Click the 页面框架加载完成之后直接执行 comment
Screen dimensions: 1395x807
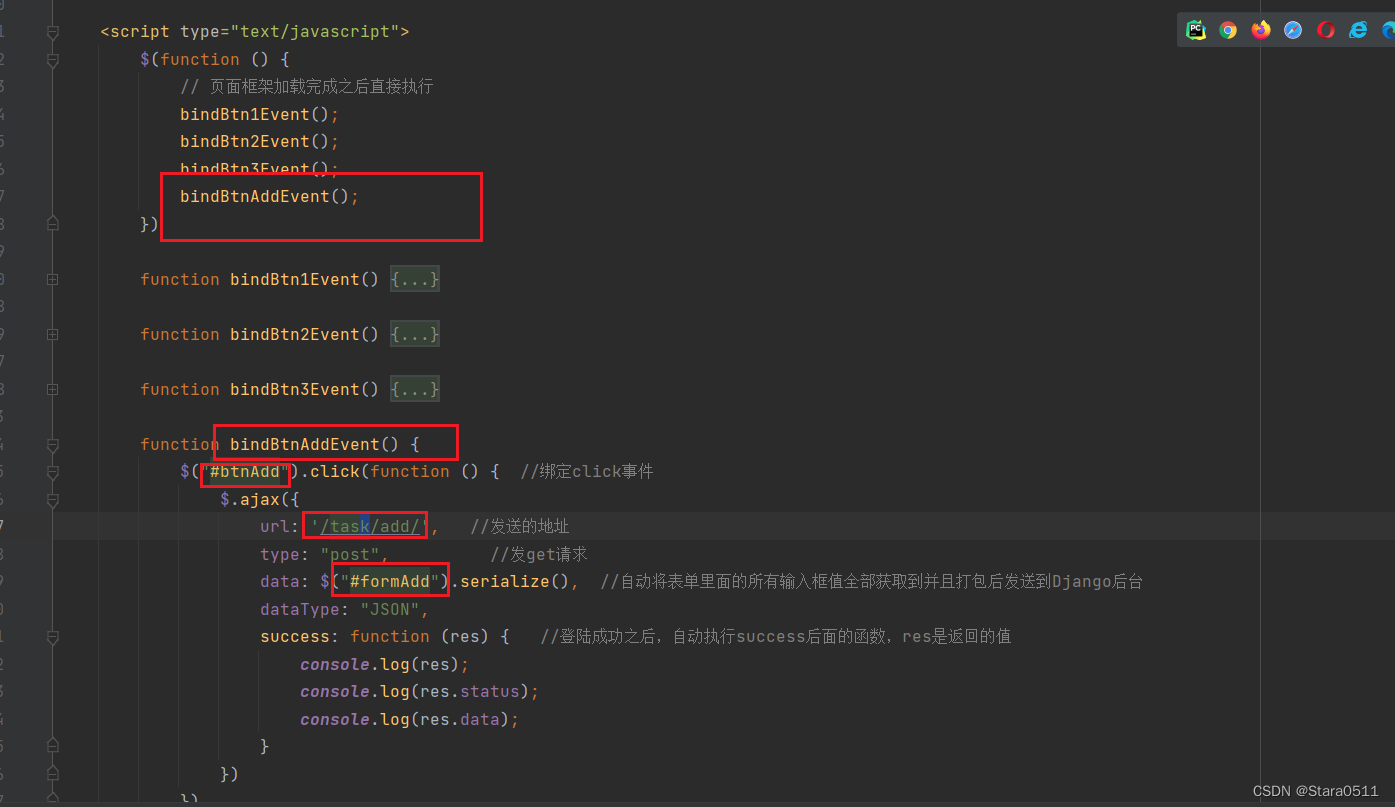[x=306, y=87]
